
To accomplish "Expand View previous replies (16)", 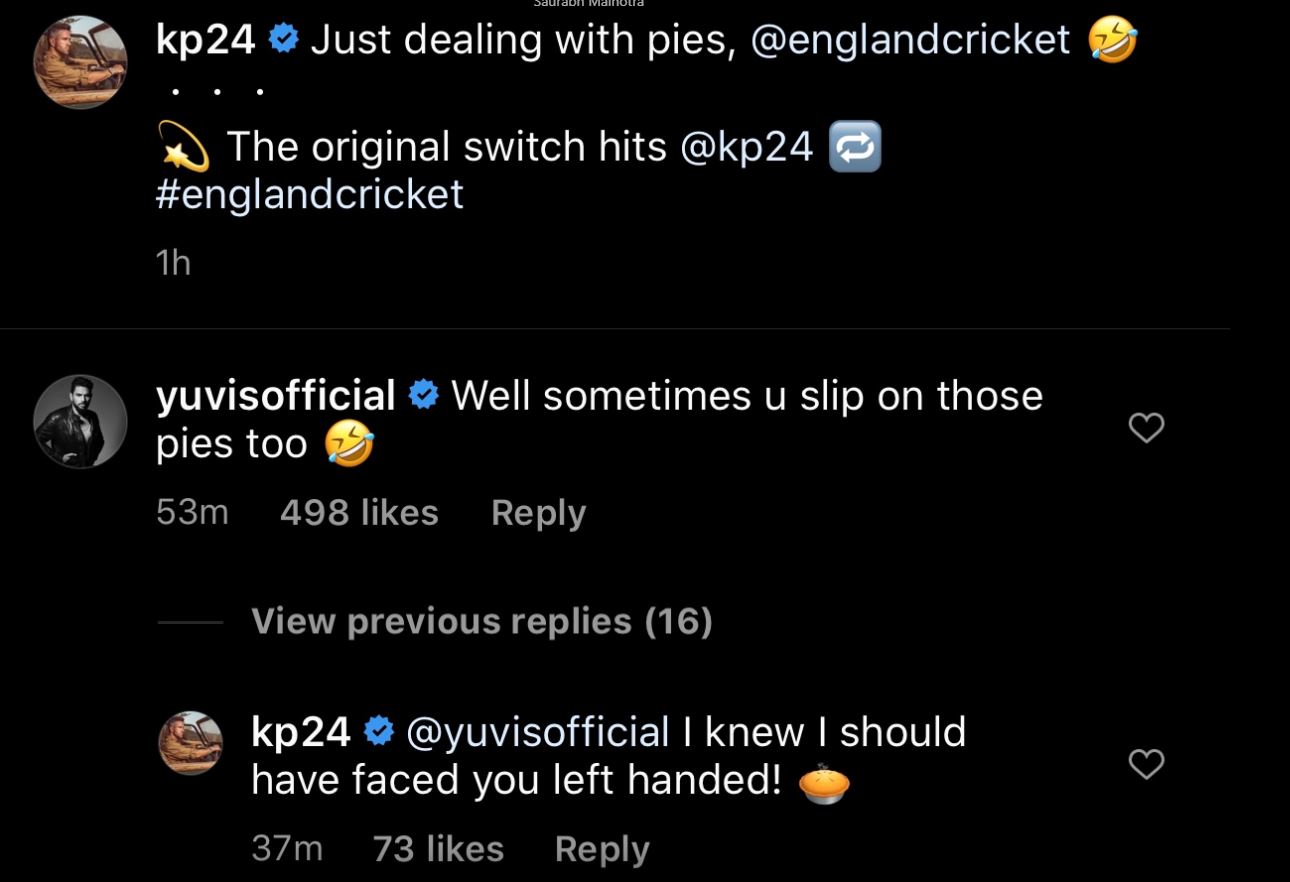I will (x=481, y=621).
